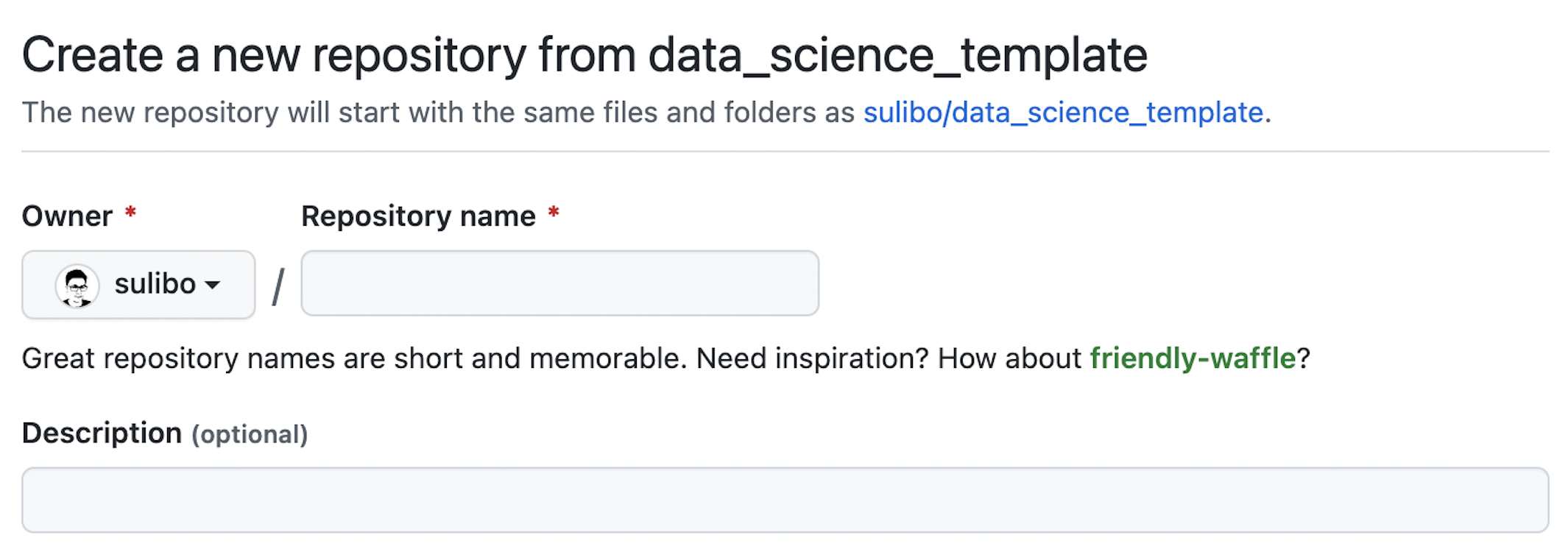Click the "Owner" field label
The image size is (1568, 549).
(x=67, y=216)
